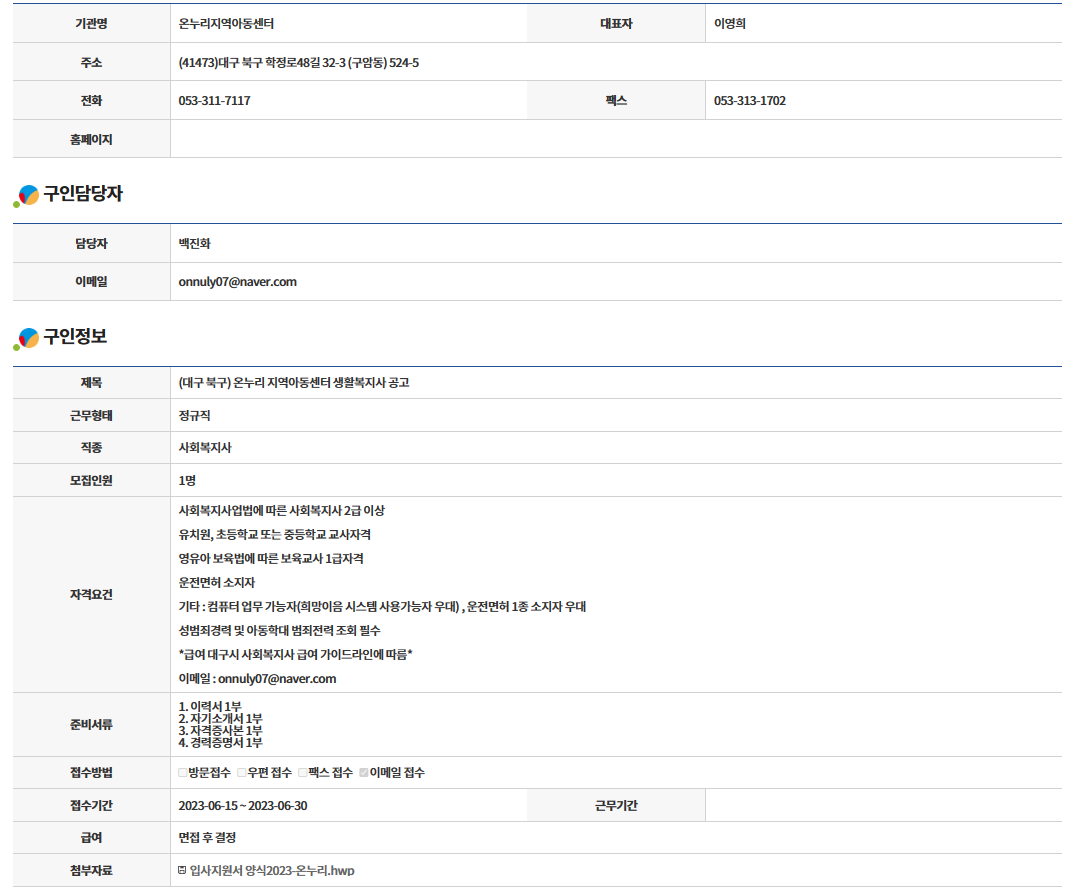Check the 우편 접수 checkbox
Image resolution: width=1077 pixels, height=887 pixels.
(x=242, y=773)
